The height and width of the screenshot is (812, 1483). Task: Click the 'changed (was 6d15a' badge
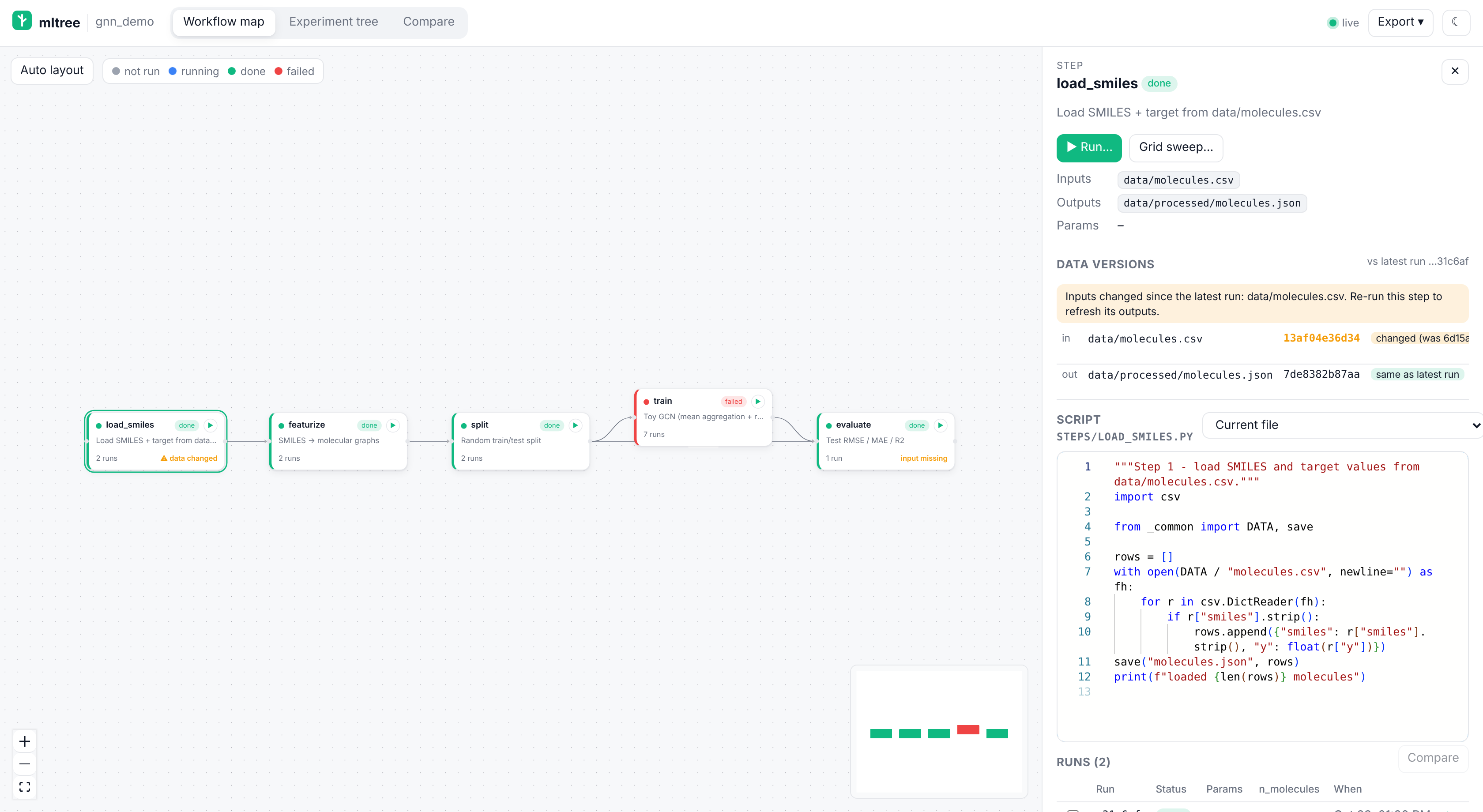tap(1420, 338)
